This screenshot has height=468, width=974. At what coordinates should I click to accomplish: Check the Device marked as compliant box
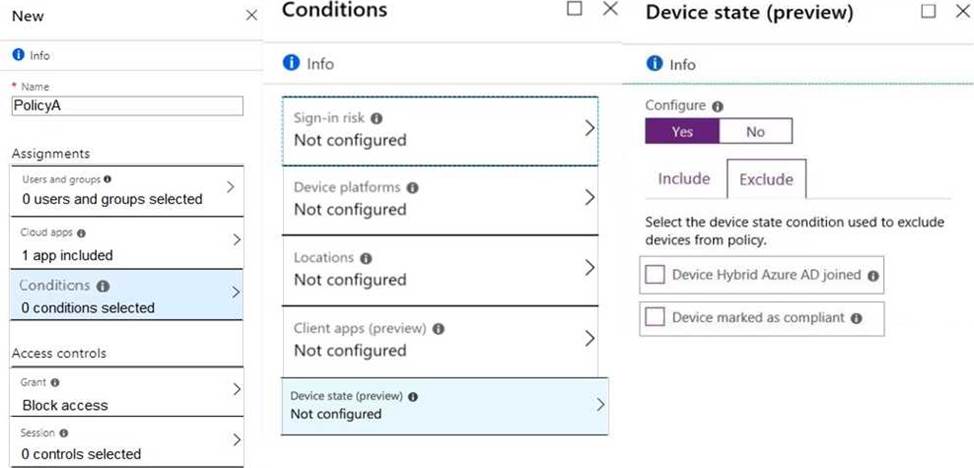(655, 318)
